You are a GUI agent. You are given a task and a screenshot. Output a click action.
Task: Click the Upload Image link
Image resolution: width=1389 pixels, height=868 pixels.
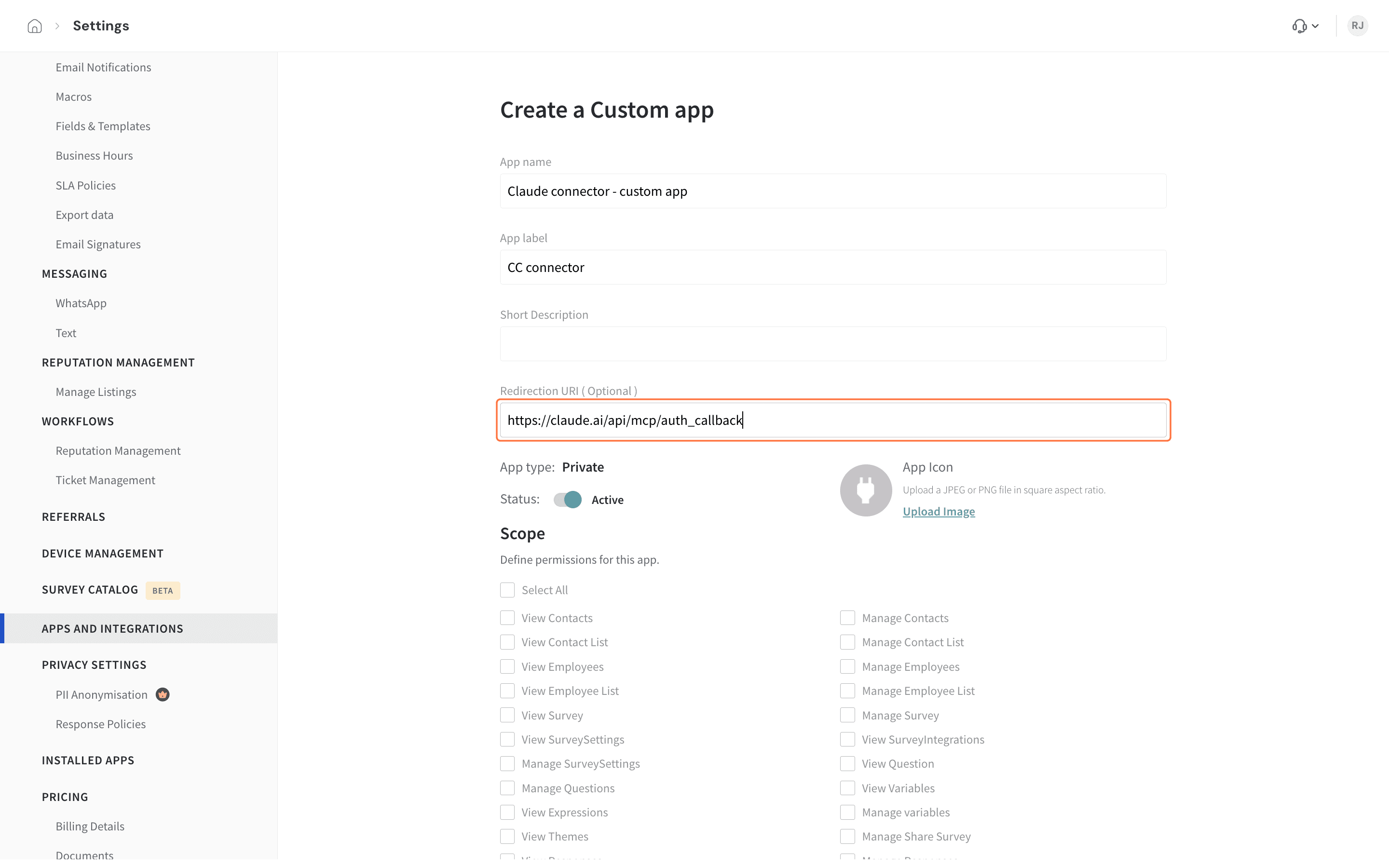click(939, 511)
